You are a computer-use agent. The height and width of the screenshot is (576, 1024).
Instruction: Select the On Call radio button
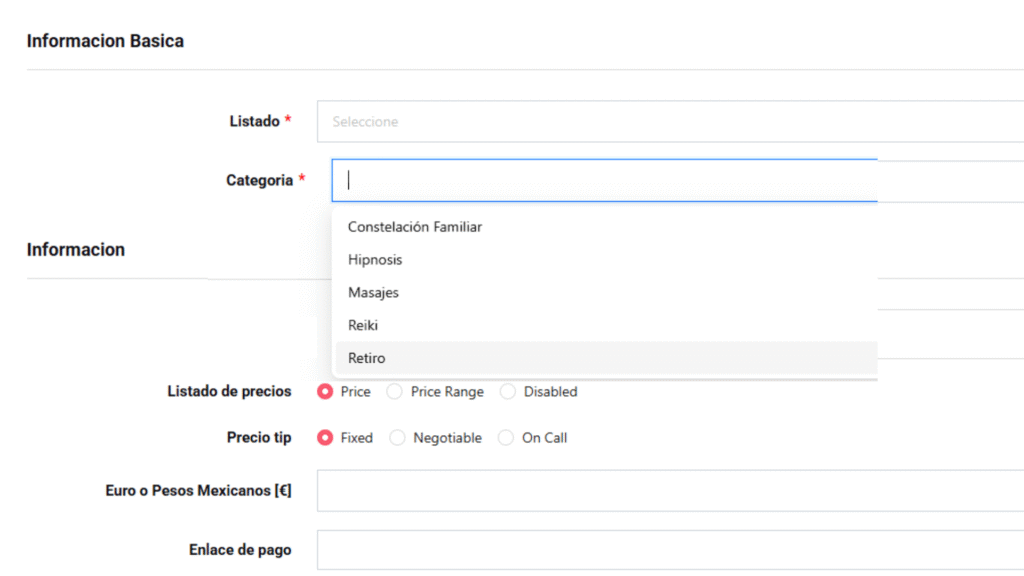(x=506, y=438)
